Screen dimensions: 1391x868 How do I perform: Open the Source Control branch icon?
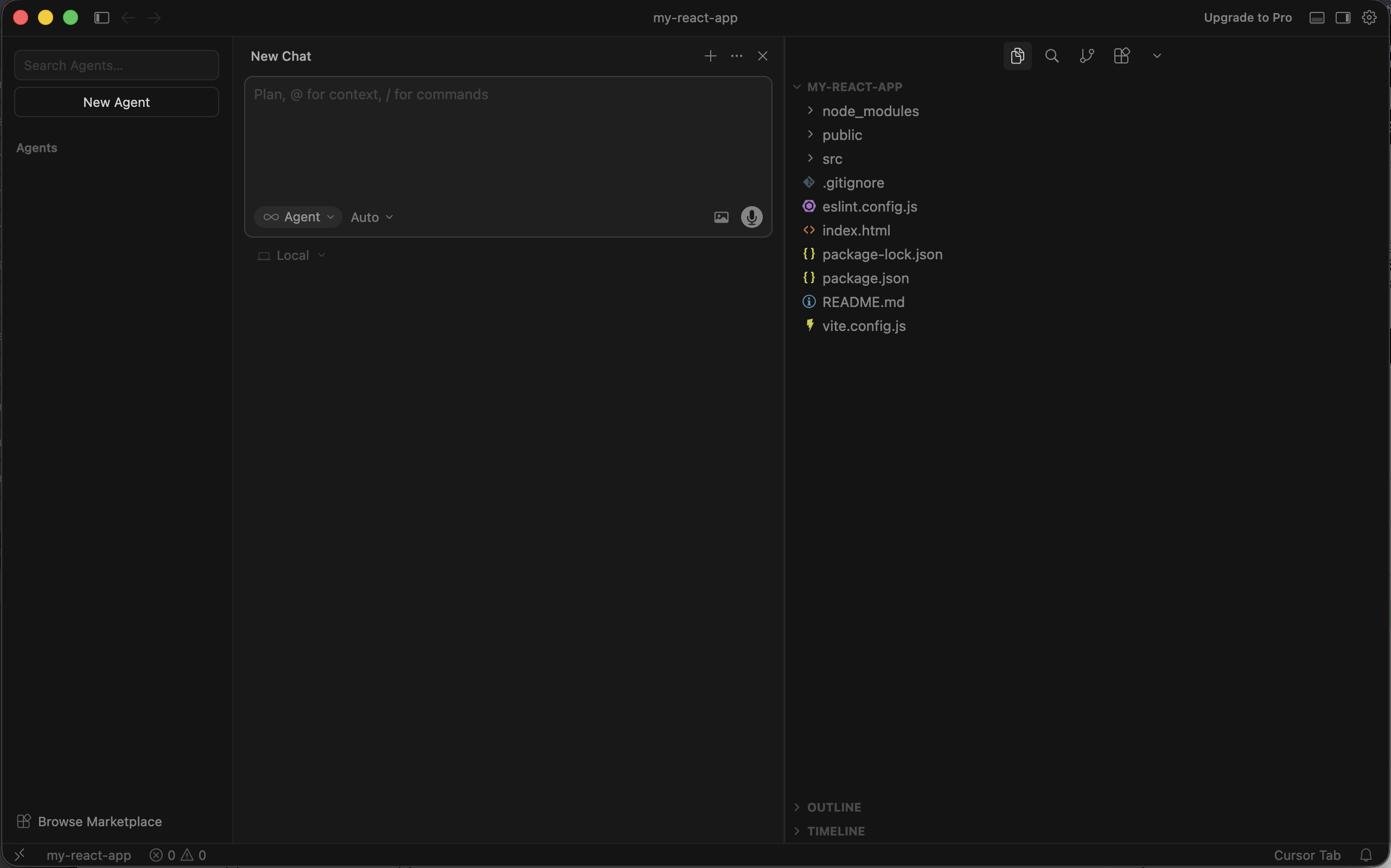pos(1086,56)
